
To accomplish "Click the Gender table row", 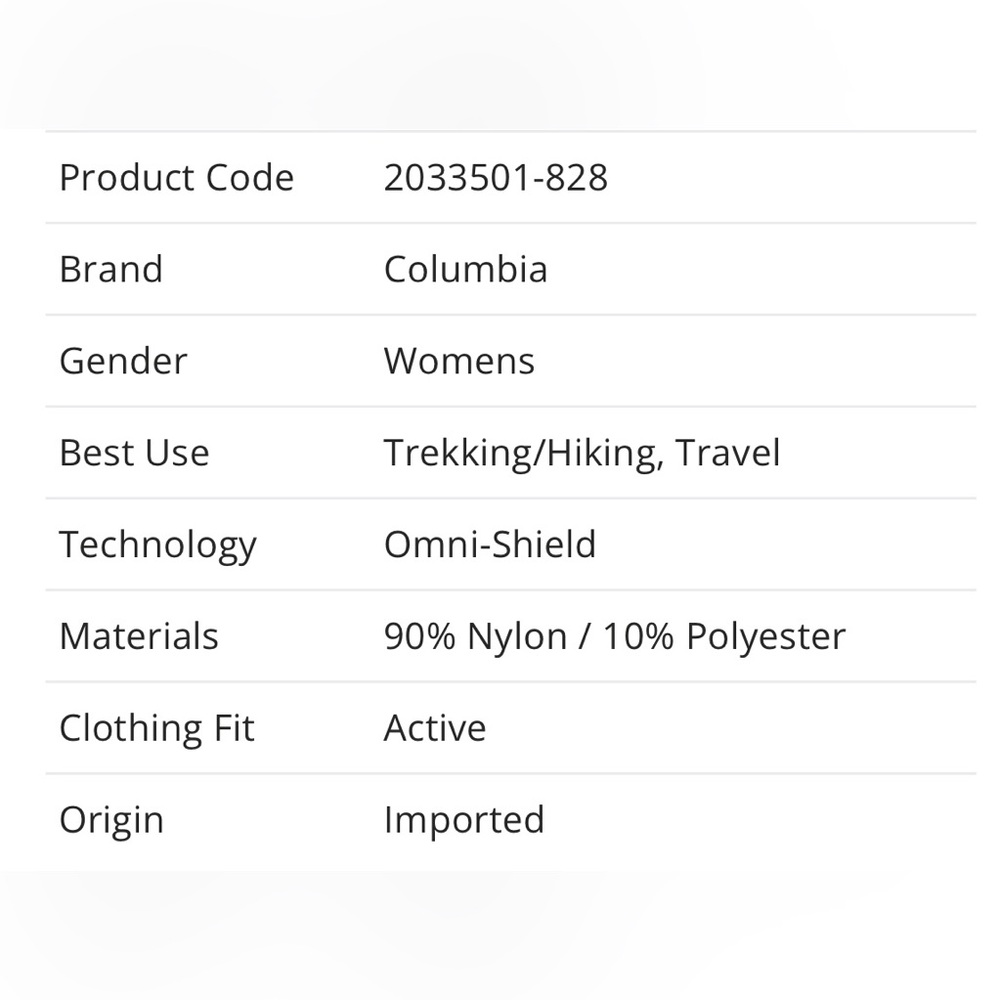I will 510,361.
